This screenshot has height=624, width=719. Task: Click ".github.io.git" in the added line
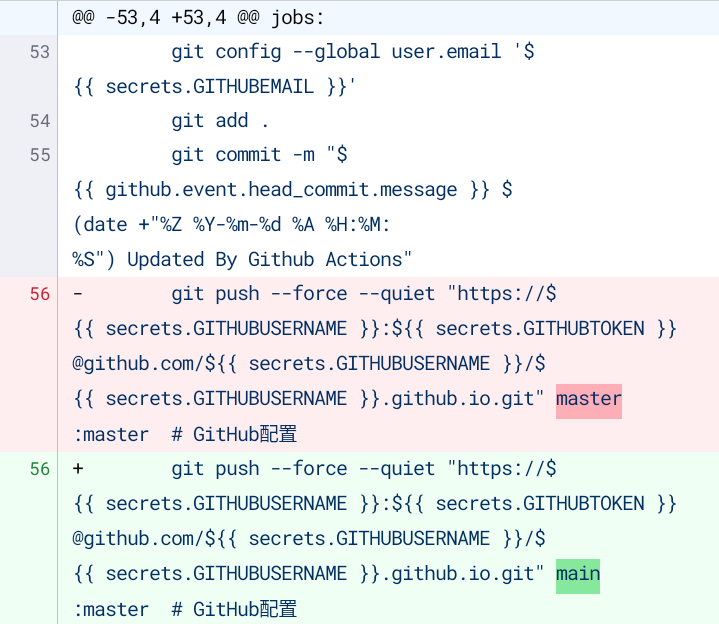(457, 574)
